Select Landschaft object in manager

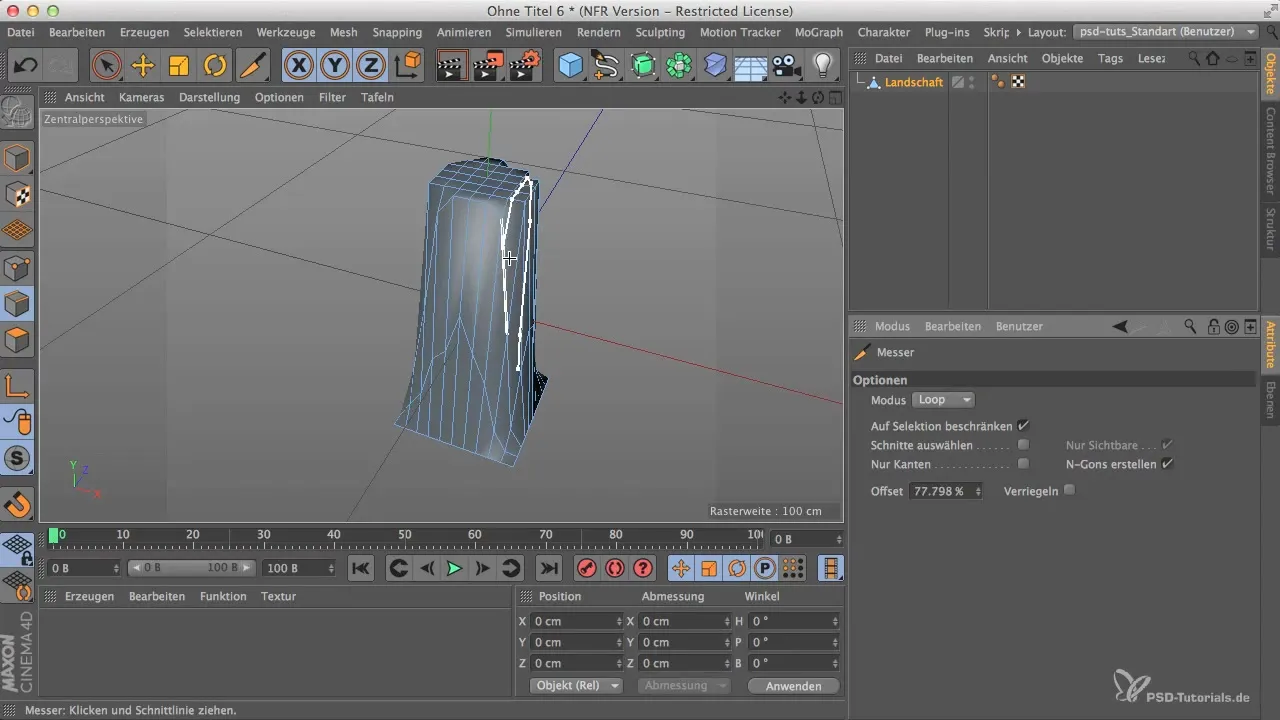coord(913,82)
